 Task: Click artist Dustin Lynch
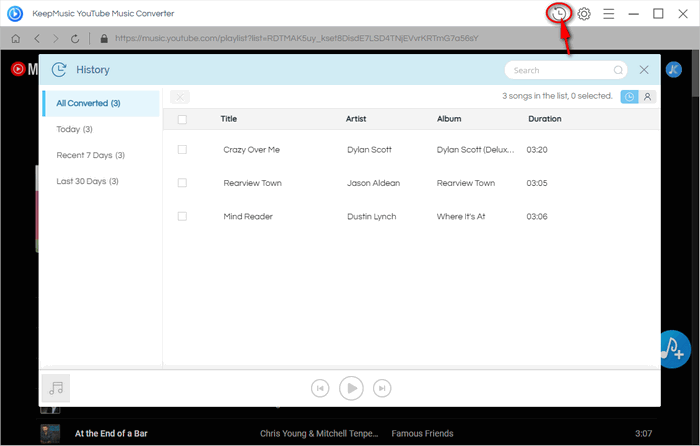[x=371, y=216]
